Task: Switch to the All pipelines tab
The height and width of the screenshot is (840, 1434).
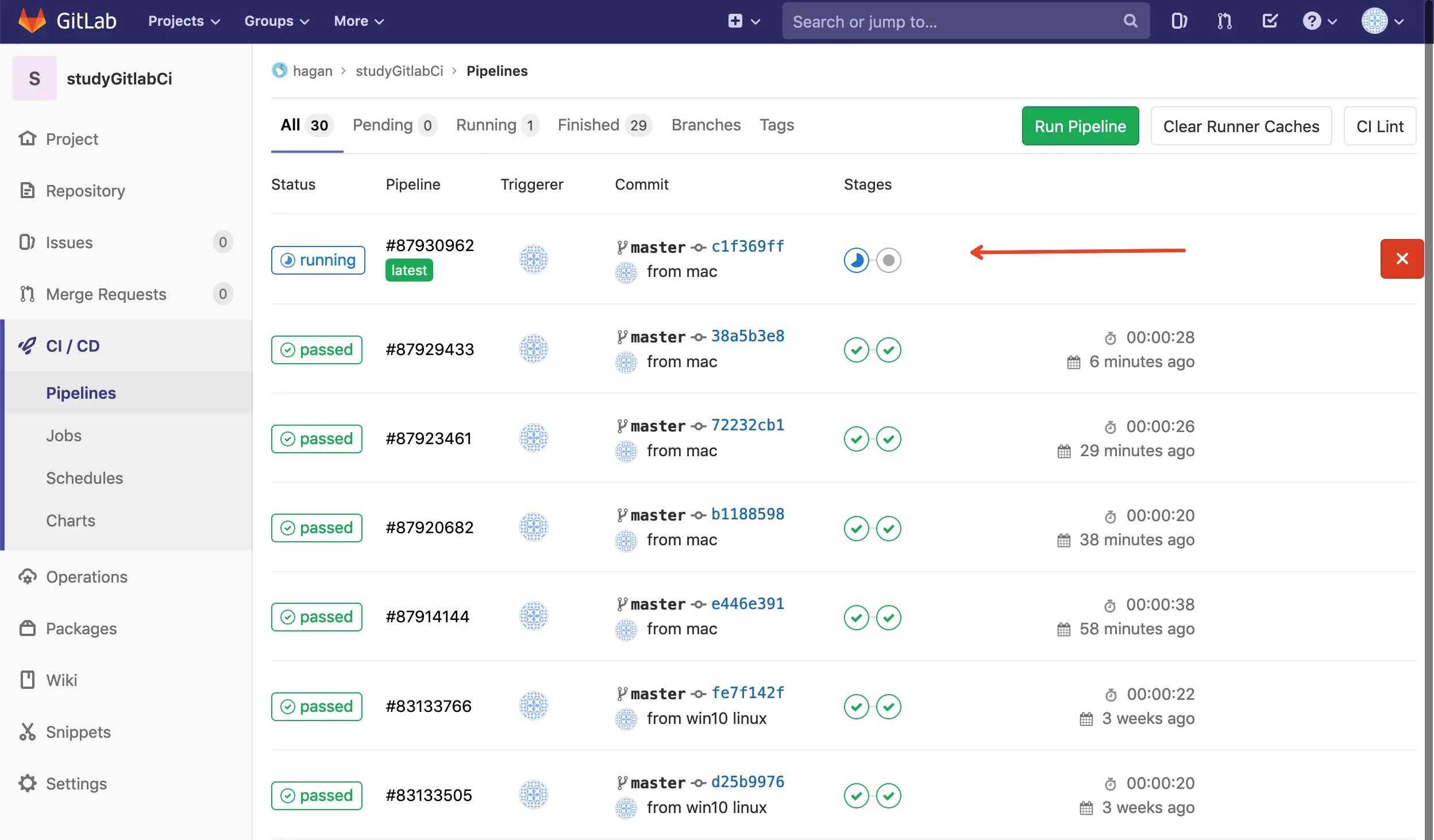Action: point(307,125)
